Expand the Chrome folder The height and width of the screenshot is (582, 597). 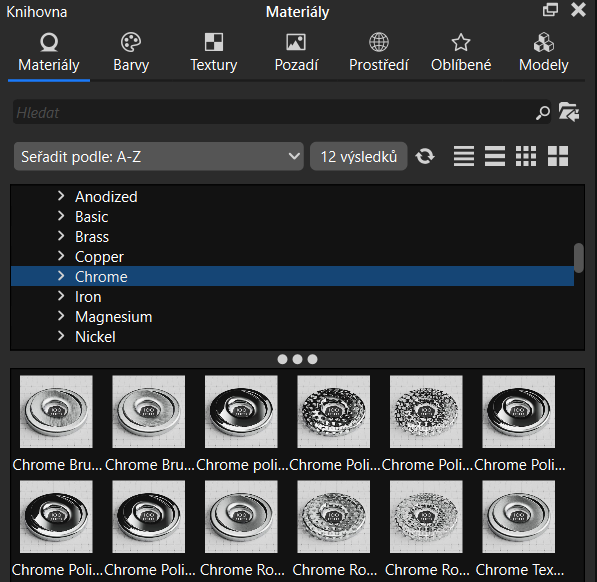[61, 276]
